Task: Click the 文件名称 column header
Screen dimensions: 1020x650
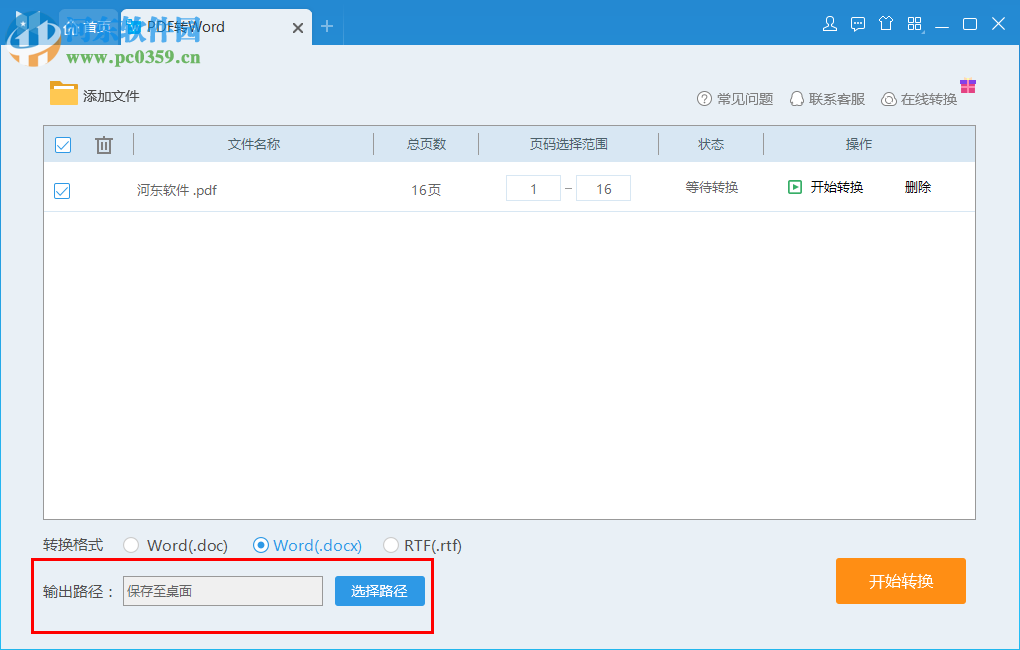Action: tap(254, 144)
